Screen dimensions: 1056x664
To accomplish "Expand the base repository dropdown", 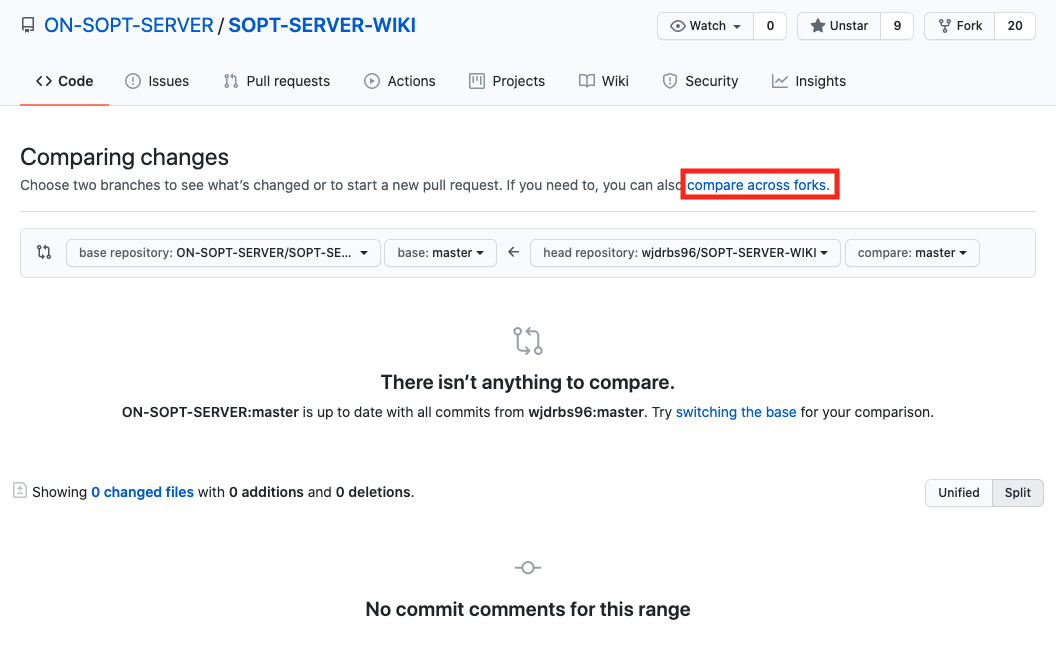I will [x=224, y=253].
